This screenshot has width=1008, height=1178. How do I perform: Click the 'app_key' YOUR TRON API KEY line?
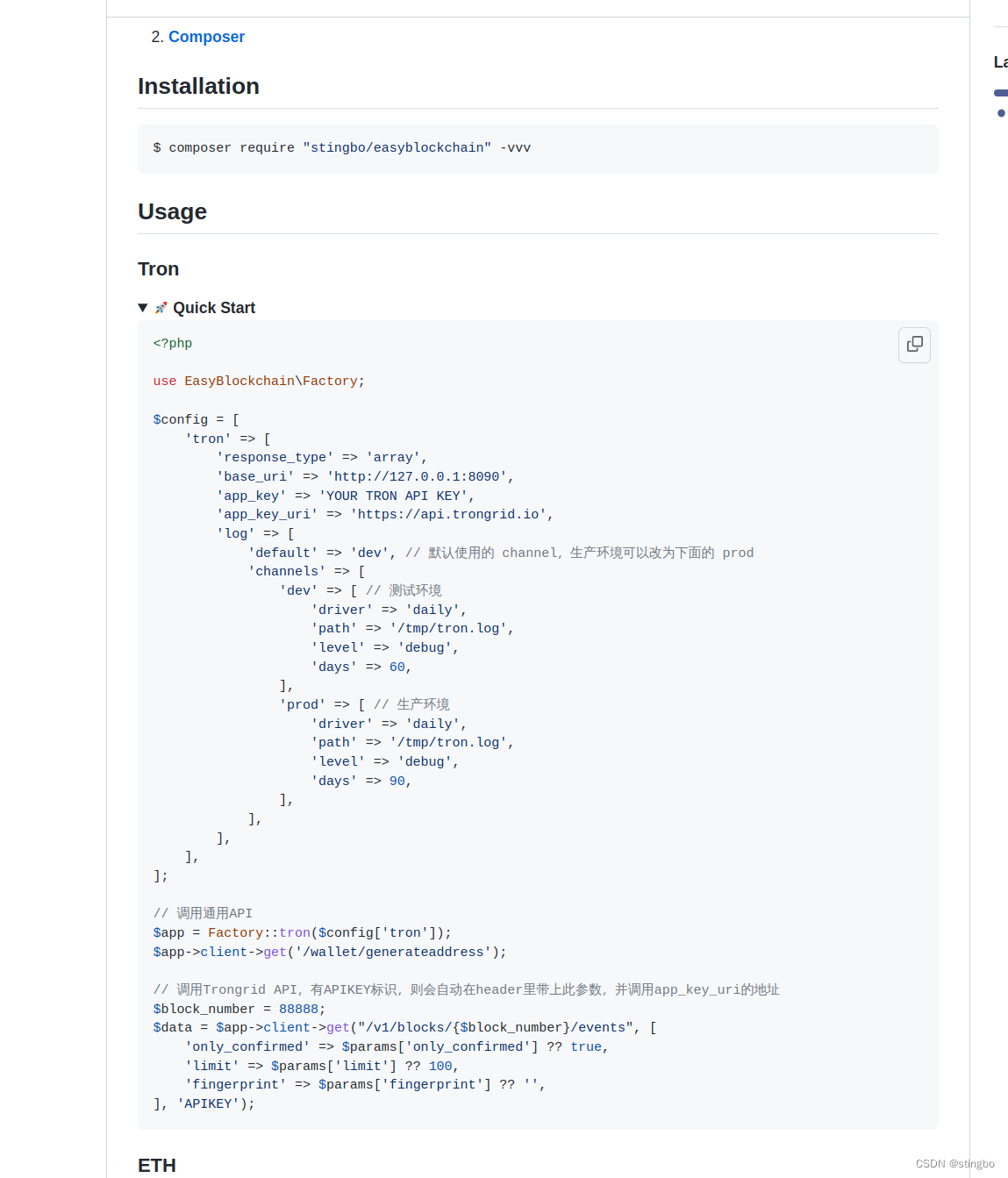[x=346, y=496]
